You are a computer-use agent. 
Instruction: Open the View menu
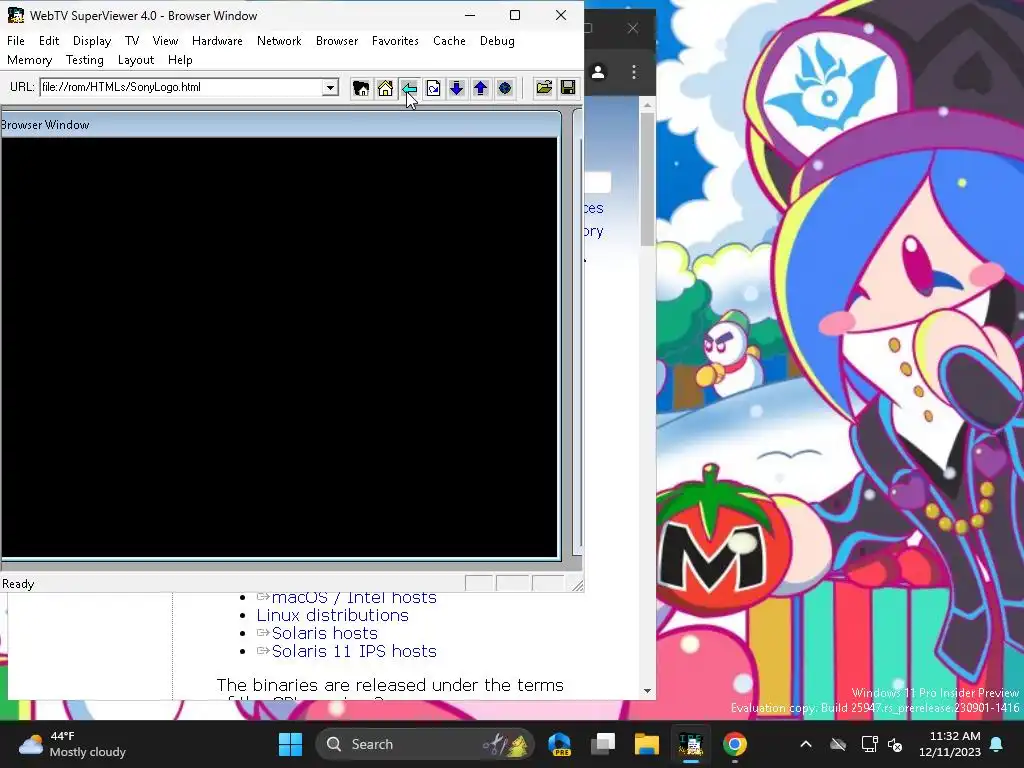(165, 40)
